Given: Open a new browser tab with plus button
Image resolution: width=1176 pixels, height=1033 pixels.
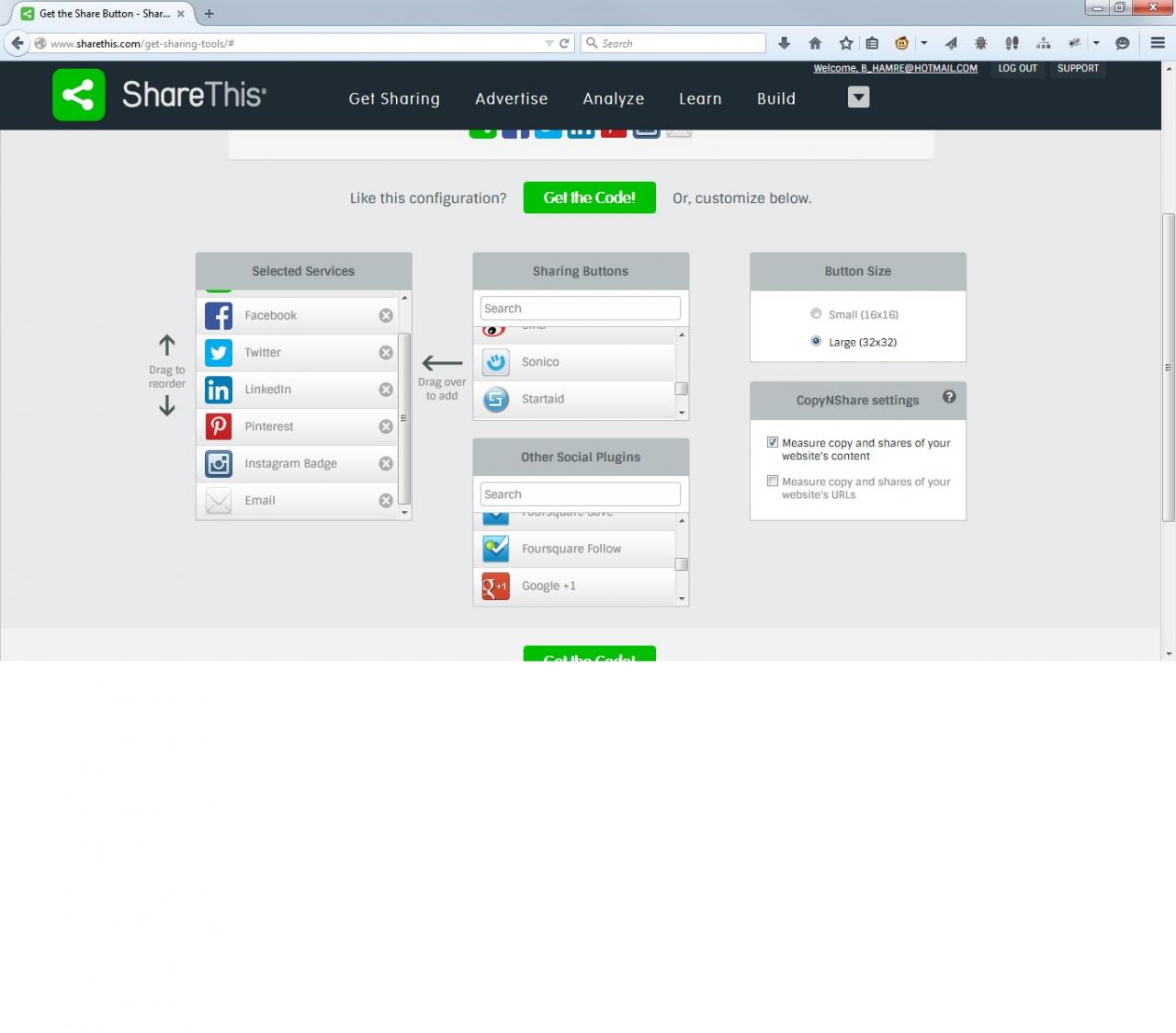Looking at the screenshot, I should [x=209, y=14].
